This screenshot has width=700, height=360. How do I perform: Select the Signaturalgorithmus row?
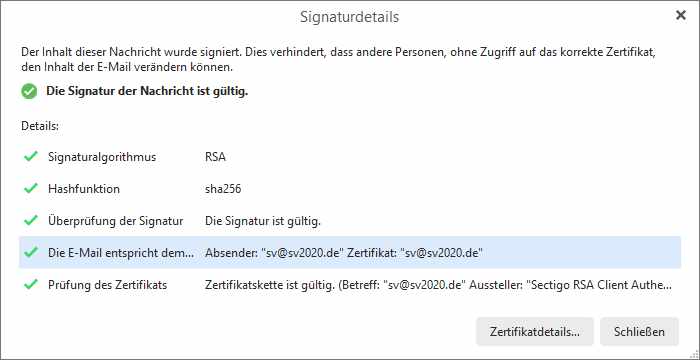(350, 157)
